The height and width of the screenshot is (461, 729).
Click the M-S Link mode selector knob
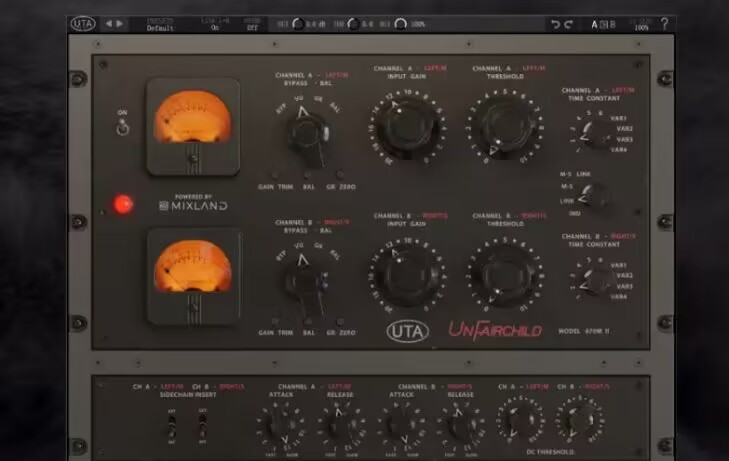tap(596, 198)
